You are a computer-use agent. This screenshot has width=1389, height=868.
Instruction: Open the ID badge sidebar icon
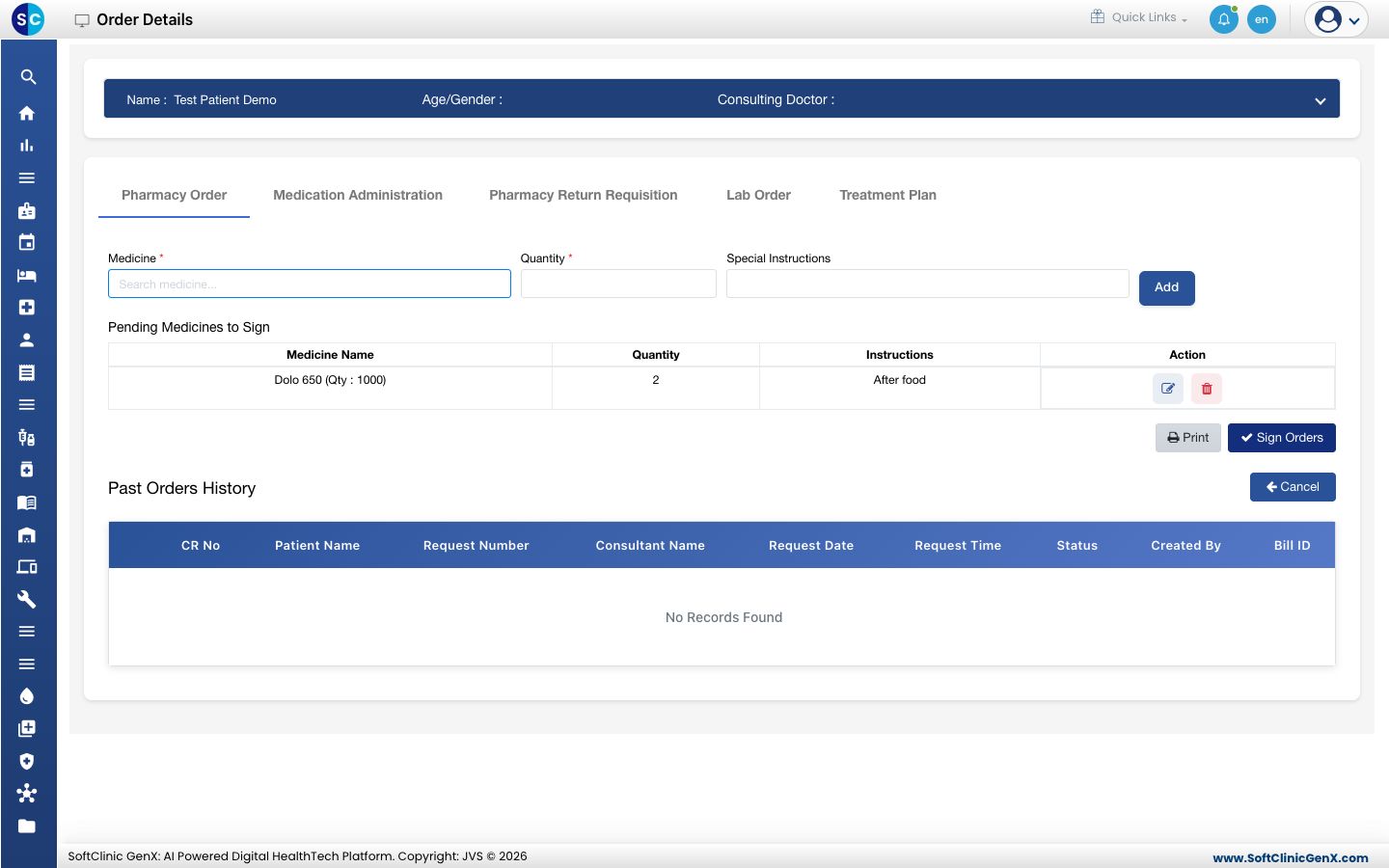coord(27,210)
